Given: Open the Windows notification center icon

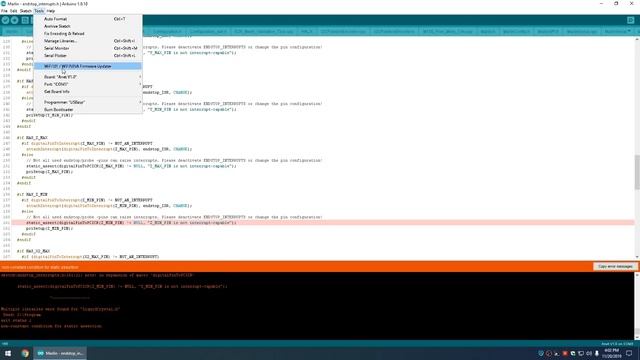Looking at the screenshot, I should [629, 353].
